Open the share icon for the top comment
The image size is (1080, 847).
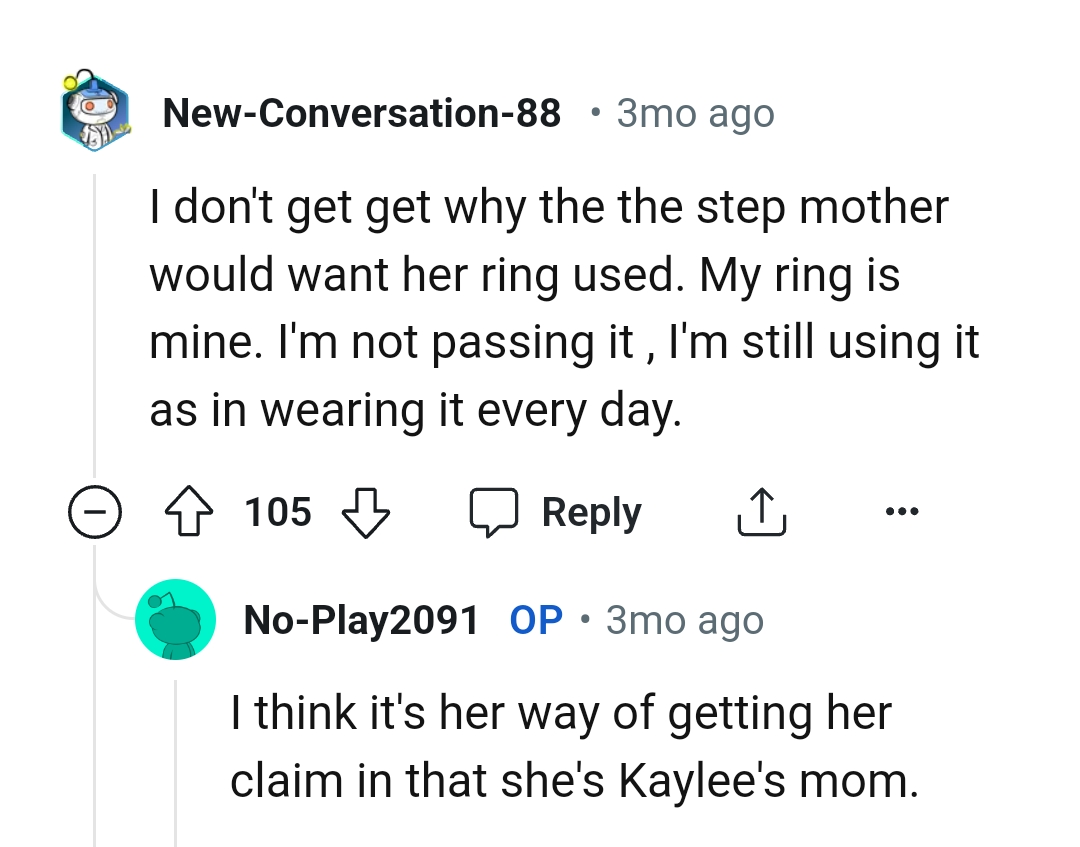pyautogui.click(x=762, y=511)
